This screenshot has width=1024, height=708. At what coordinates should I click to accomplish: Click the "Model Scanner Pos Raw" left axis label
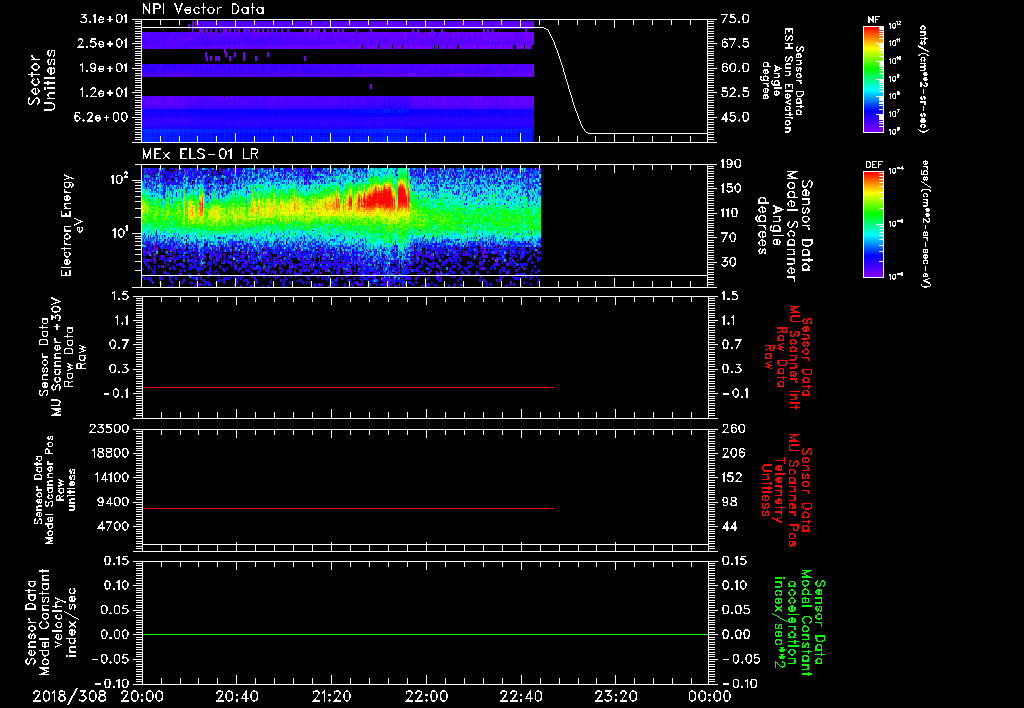click(54, 490)
